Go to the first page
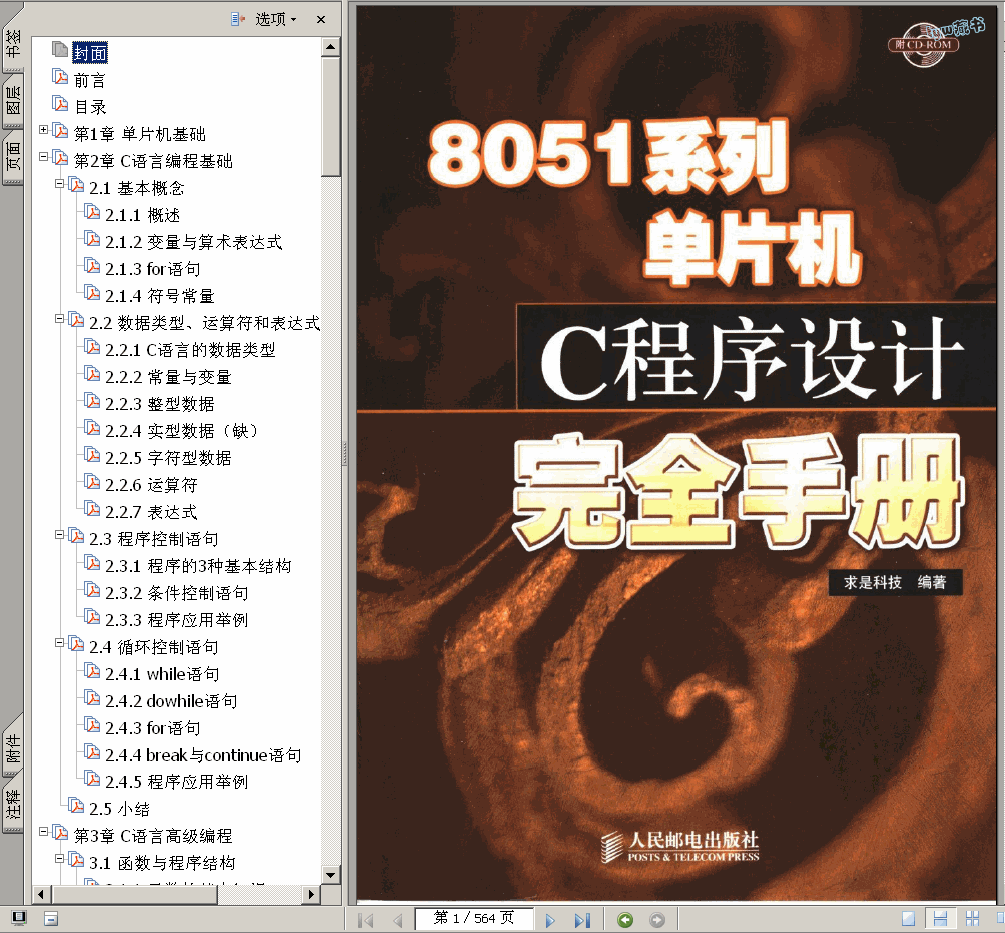 click(x=366, y=919)
